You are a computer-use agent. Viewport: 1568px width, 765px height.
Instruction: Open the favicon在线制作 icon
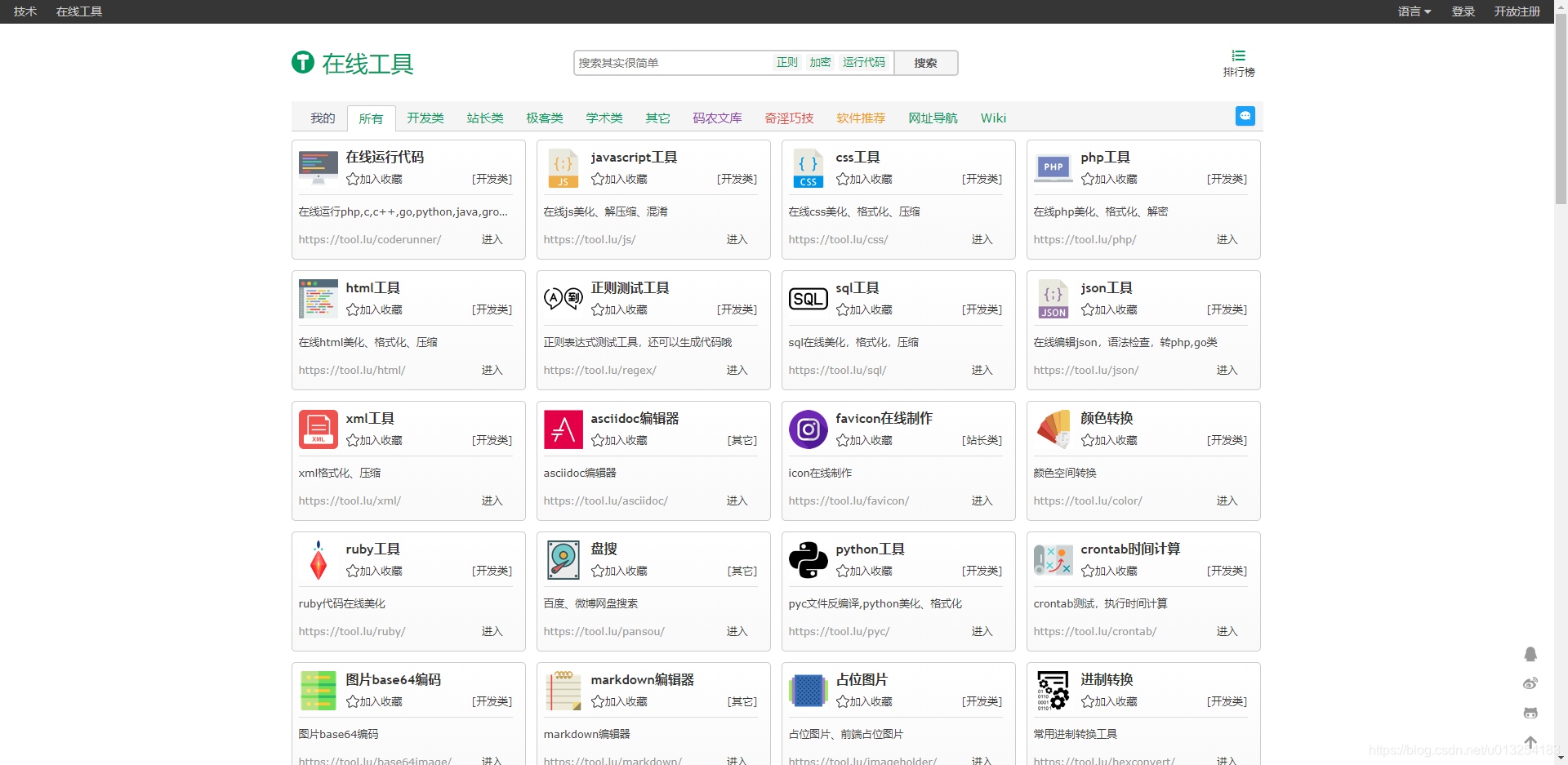point(808,429)
